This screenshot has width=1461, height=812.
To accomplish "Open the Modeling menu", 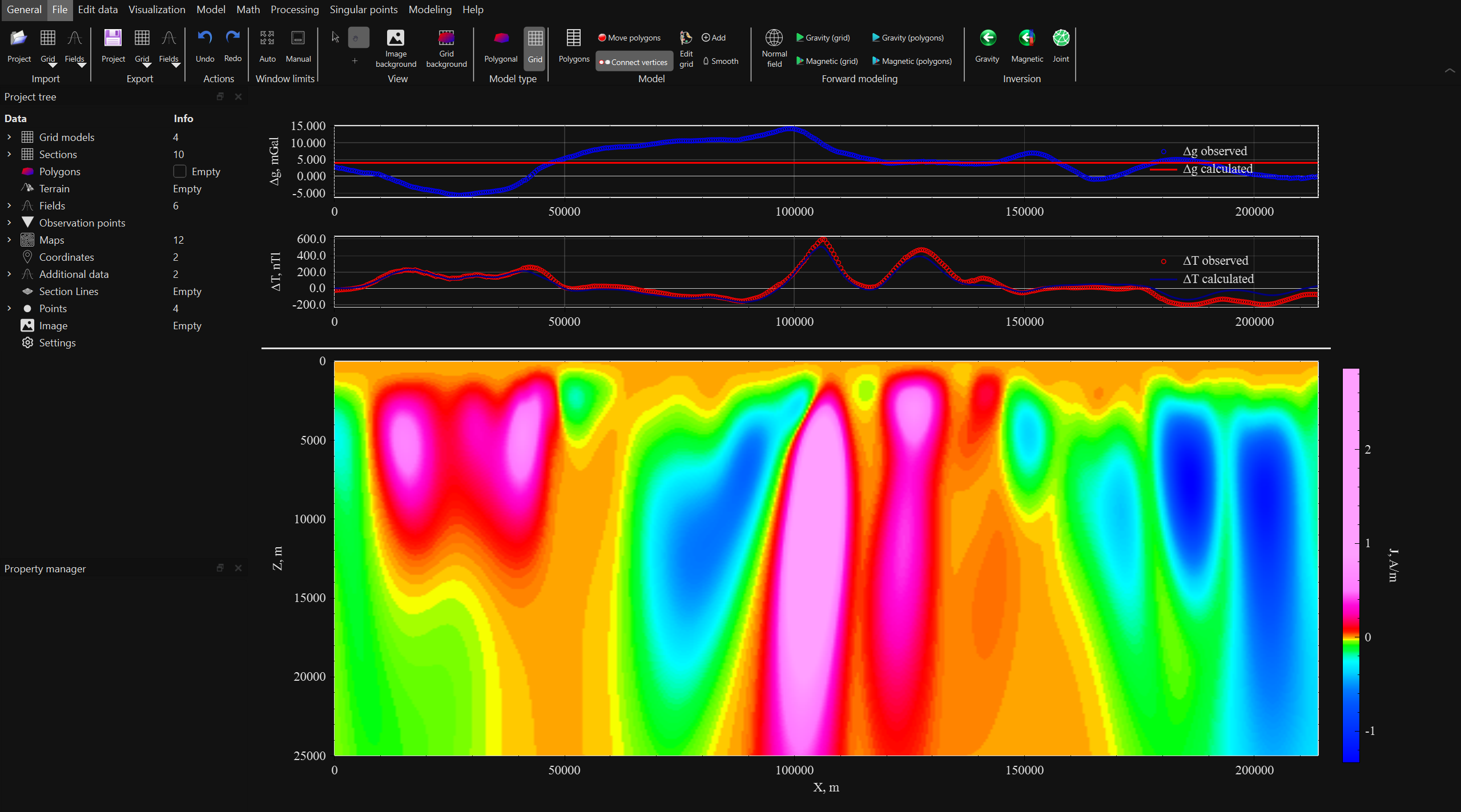I will tap(429, 10).
